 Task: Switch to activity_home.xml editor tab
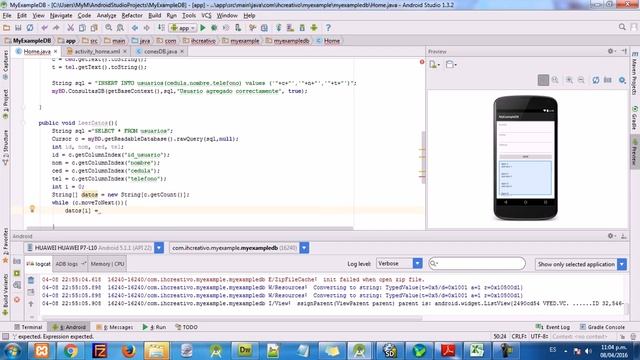click(x=96, y=51)
